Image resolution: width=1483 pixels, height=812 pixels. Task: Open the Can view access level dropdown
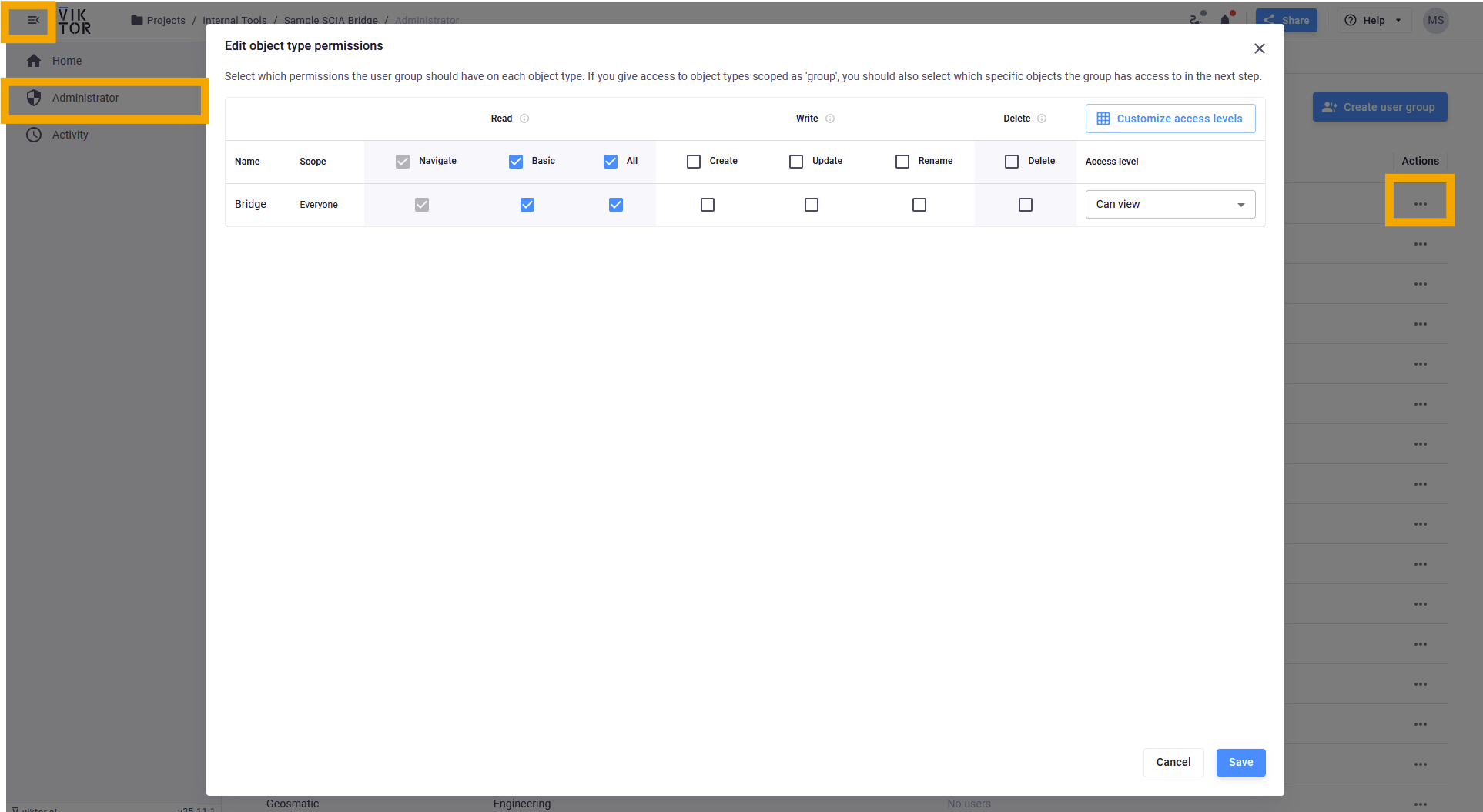[x=1170, y=205]
